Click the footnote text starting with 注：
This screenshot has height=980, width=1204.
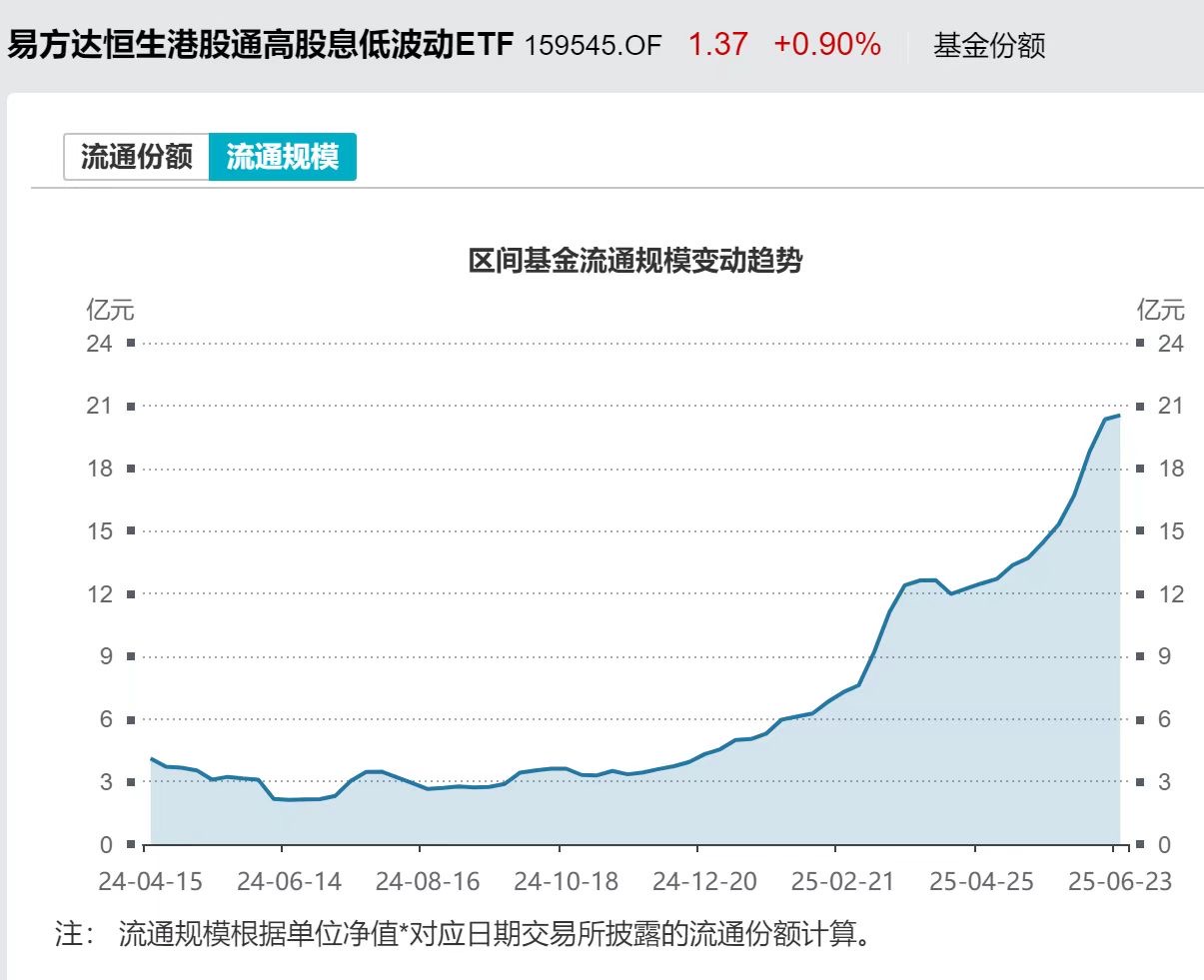[464, 934]
